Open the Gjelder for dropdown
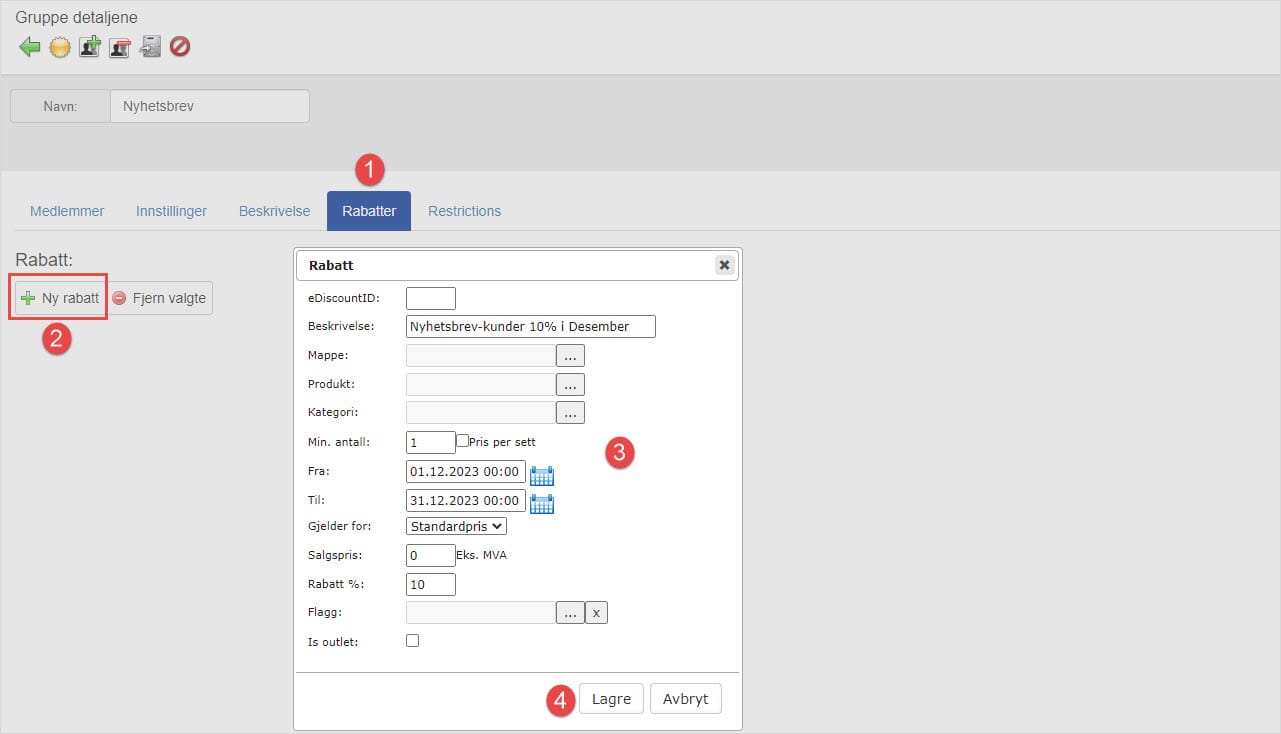The height and width of the screenshot is (734, 1281). coord(457,526)
